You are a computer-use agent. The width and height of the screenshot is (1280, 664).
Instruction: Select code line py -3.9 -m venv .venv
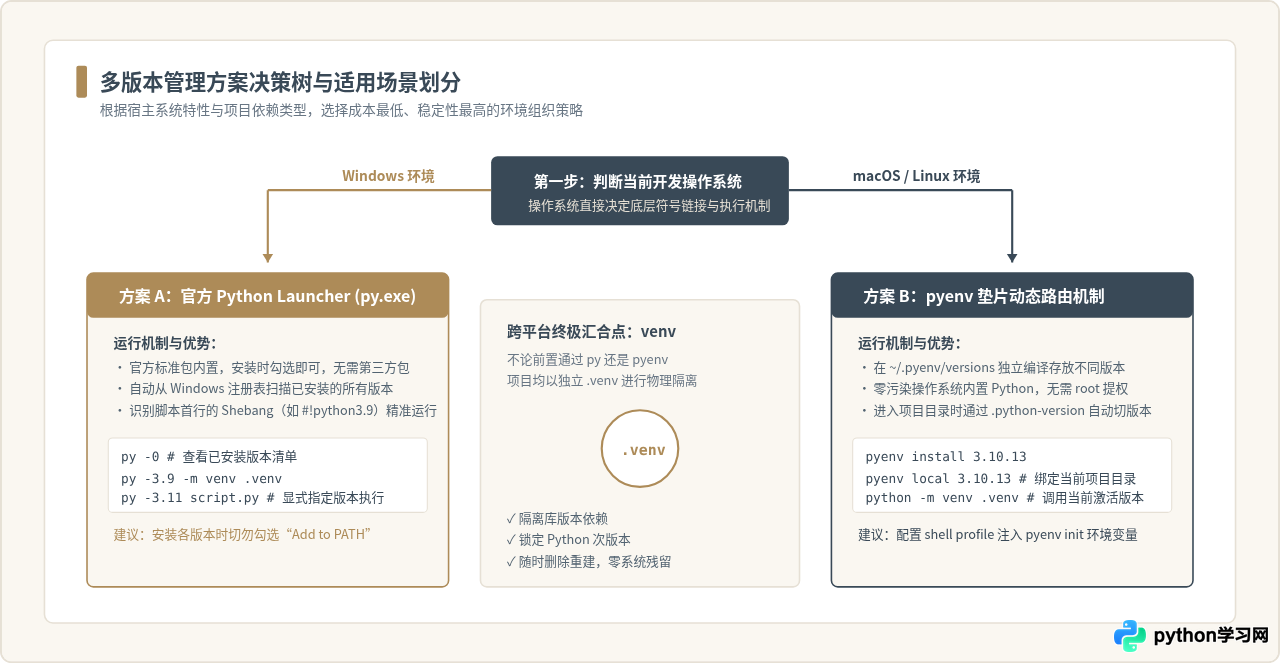coord(201,478)
